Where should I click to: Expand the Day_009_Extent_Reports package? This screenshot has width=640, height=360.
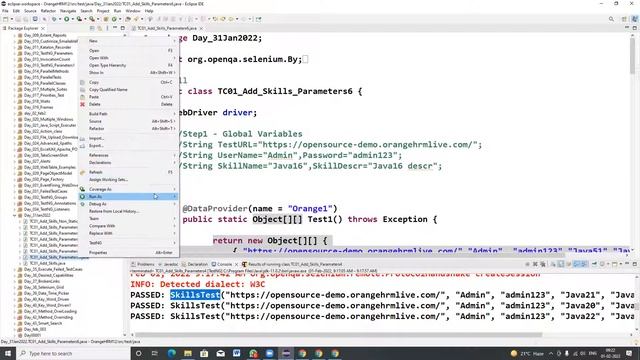tap(15, 36)
